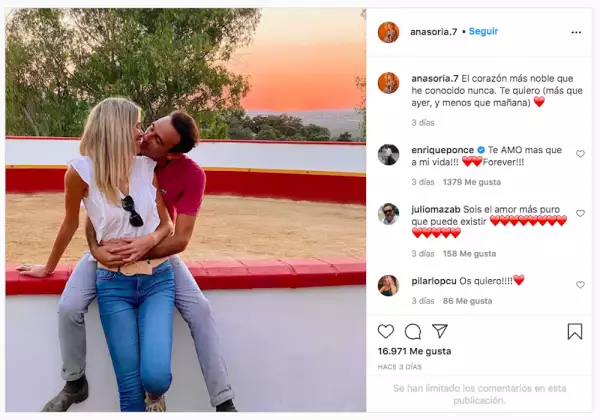600x420 pixels.
Task: Show the 16.971 Me gusta list
Action: (414, 351)
